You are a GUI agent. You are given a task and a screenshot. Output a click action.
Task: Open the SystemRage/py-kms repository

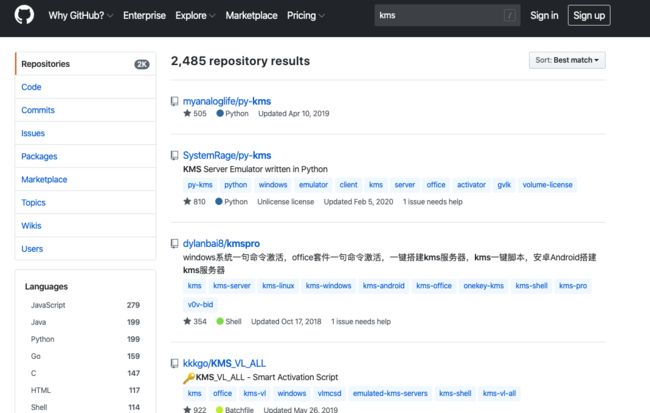pyautogui.click(x=227, y=155)
